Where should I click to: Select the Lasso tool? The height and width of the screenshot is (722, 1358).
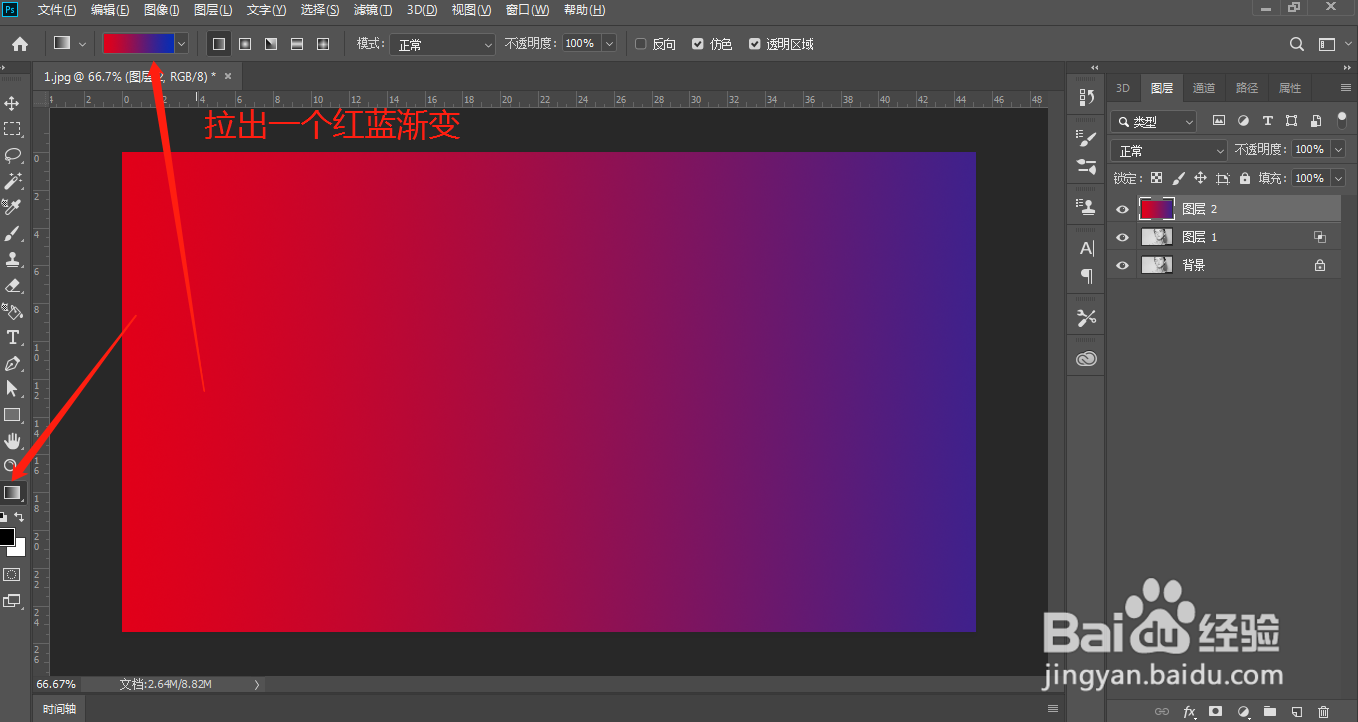(x=13, y=155)
